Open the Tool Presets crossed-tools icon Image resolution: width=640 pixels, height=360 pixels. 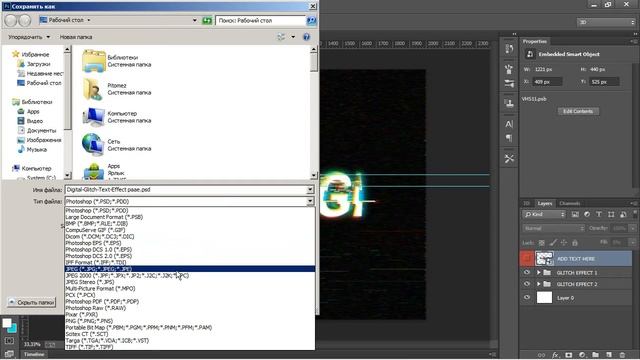pyautogui.click(x=509, y=158)
